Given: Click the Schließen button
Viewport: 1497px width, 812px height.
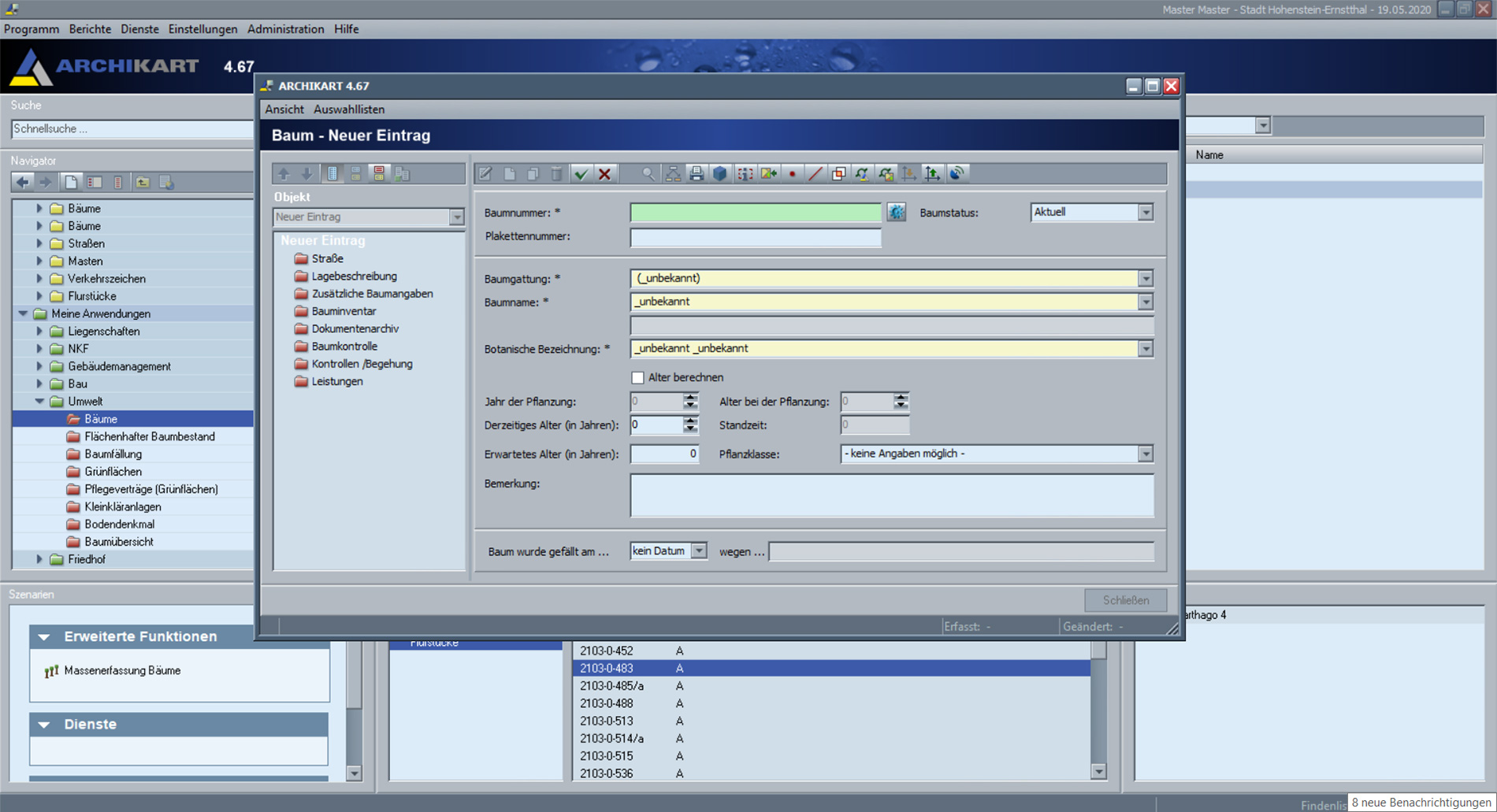Looking at the screenshot, I should (x=1125, y=600).
